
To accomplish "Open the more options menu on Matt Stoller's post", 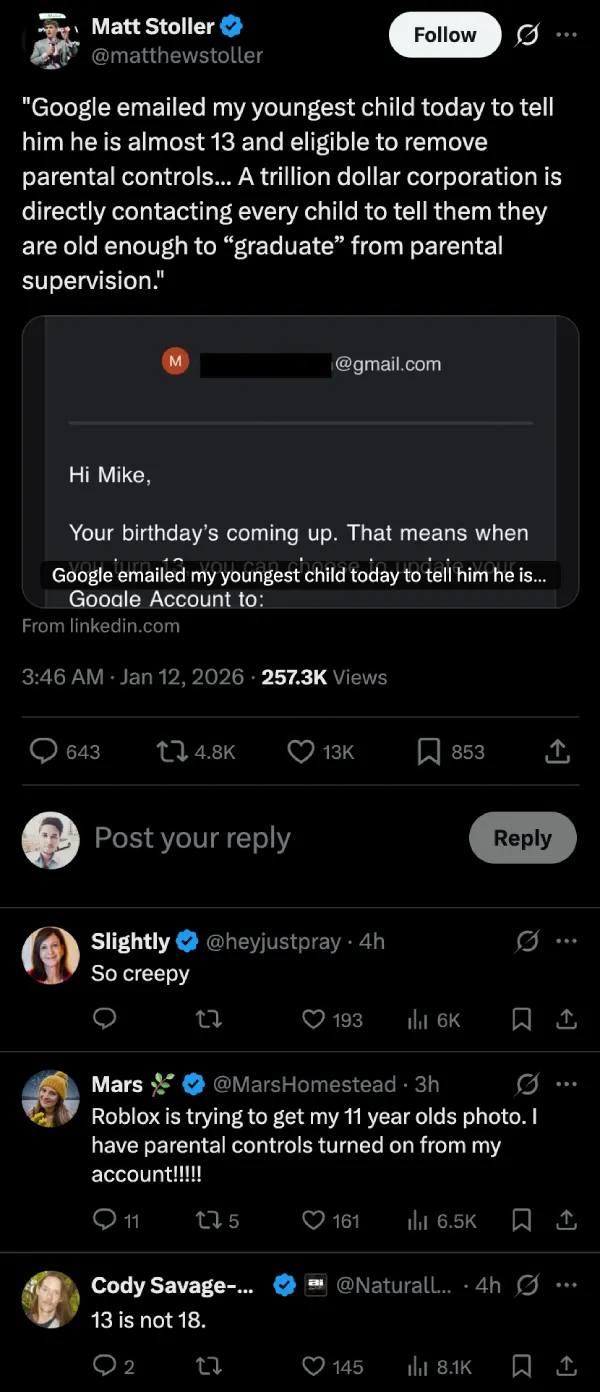I will pos(567,34).
